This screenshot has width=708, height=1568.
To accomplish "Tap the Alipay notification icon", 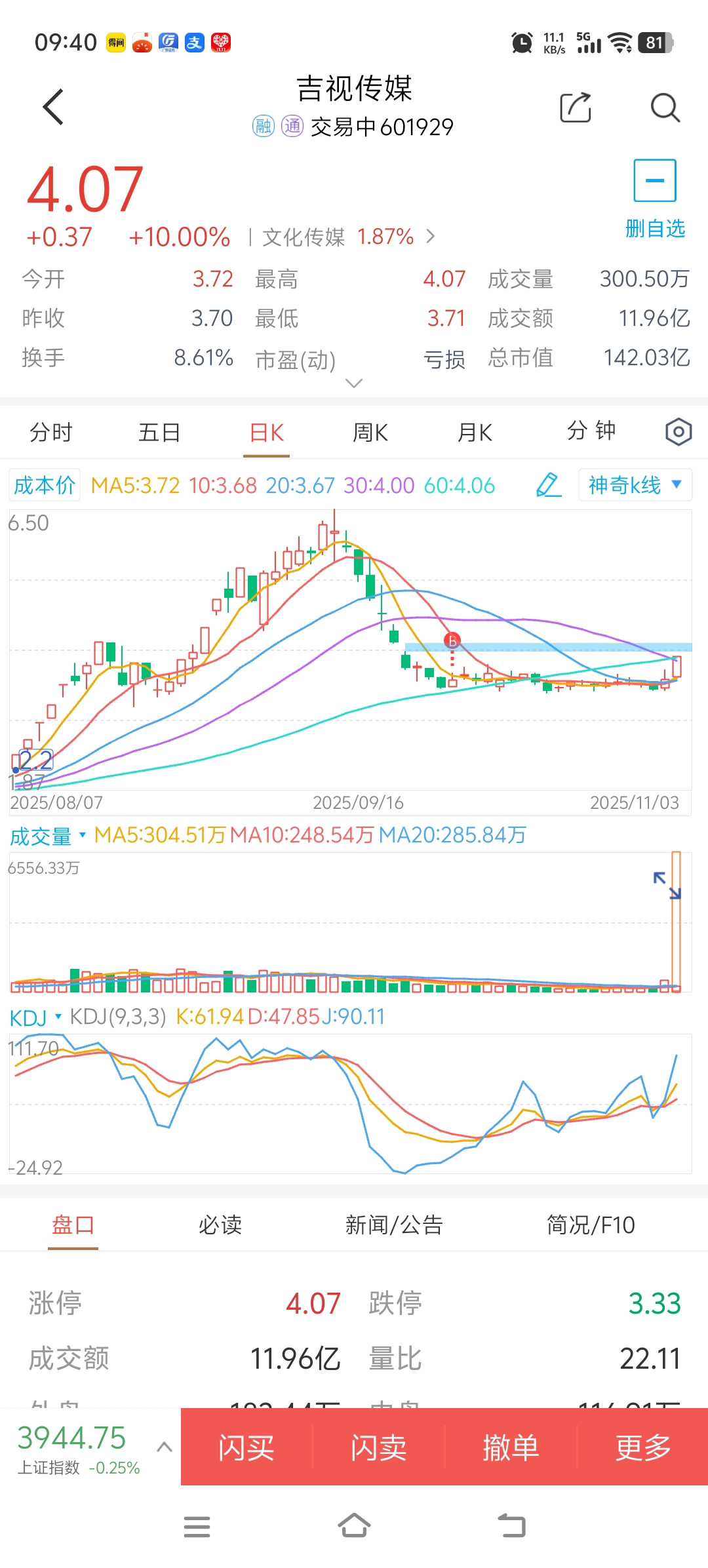I will click(x=194, y=43).
